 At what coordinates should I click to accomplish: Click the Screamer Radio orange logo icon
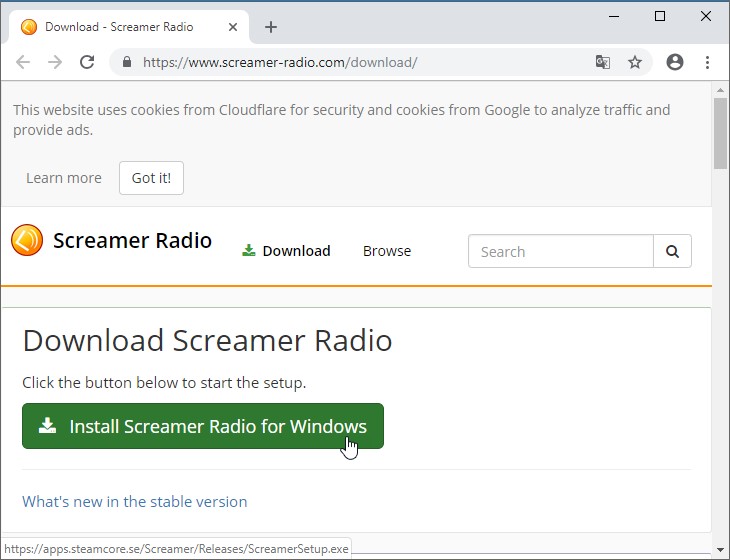pyautogui.click(x=27, y=241)
